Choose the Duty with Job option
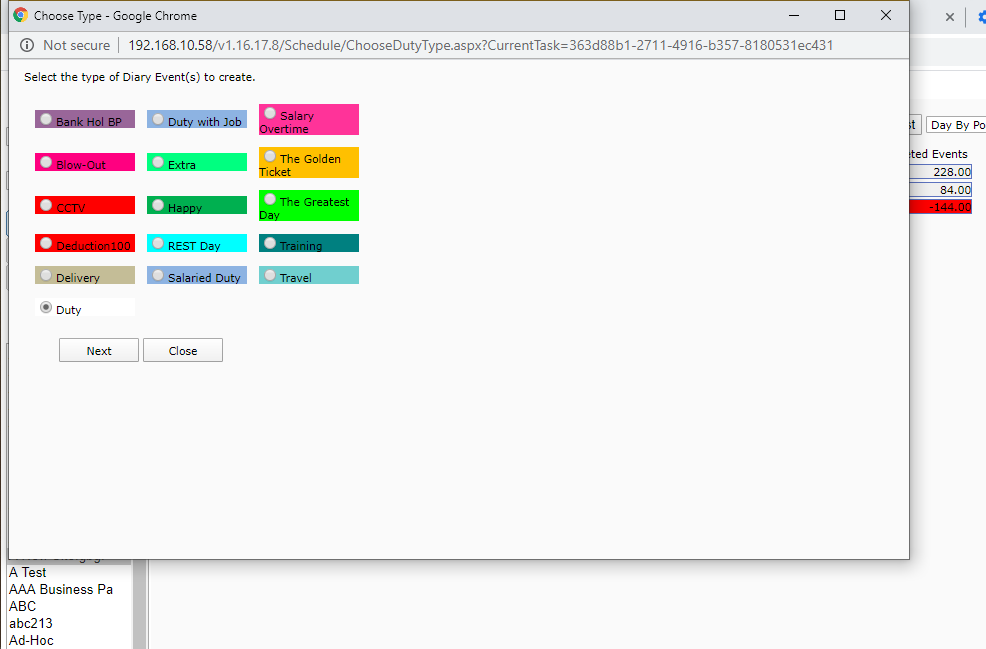Viewport: 986px width, 649px height. 158,120
